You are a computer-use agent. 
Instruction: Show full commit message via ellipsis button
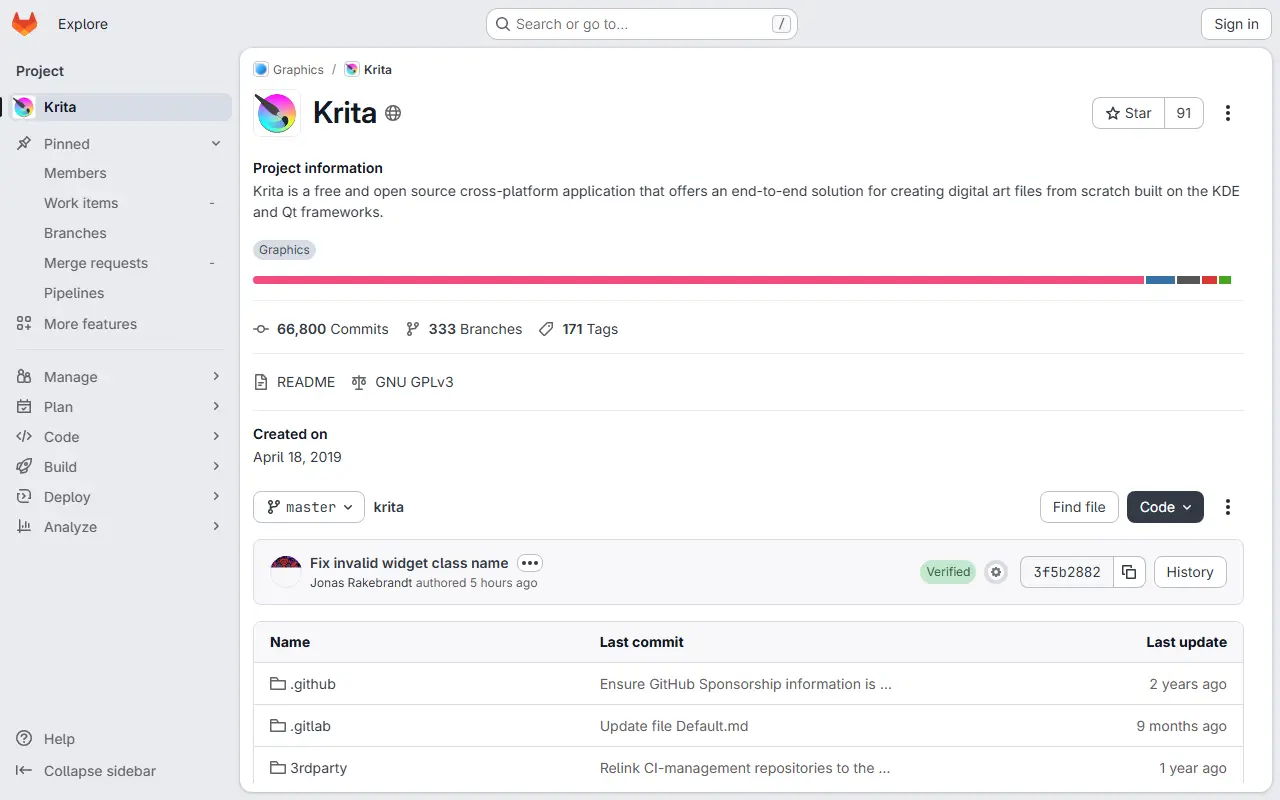pyautogui.click(x=530, y=563)
